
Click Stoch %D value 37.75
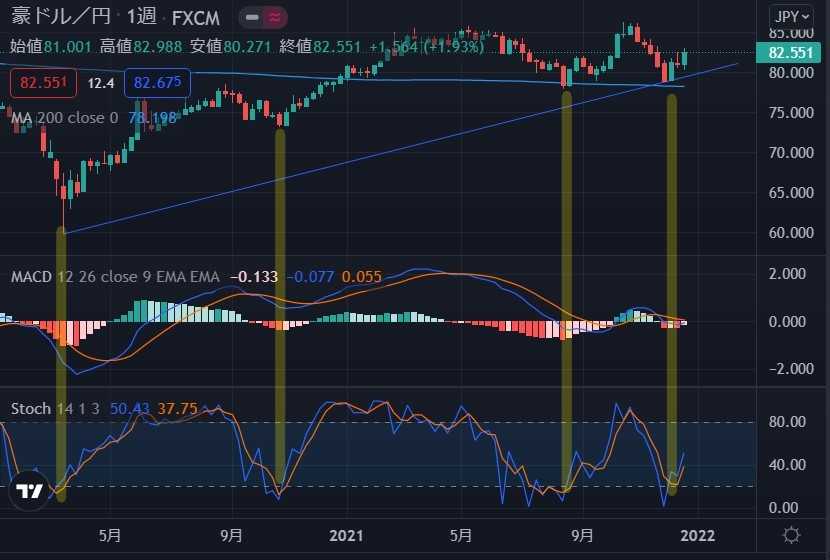[x=177, y=409]
